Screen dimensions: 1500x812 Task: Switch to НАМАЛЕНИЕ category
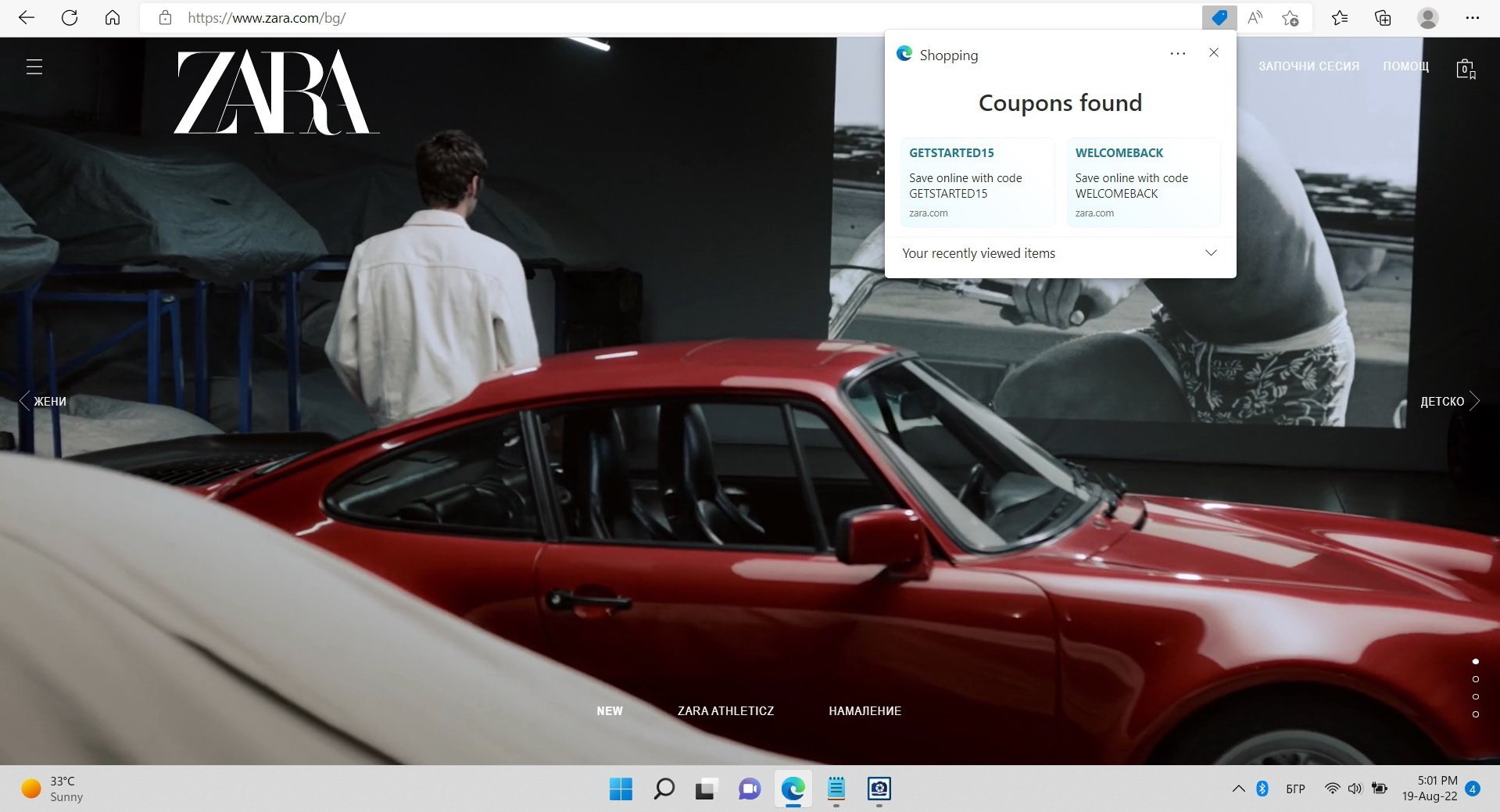click(x=865, y=711)
